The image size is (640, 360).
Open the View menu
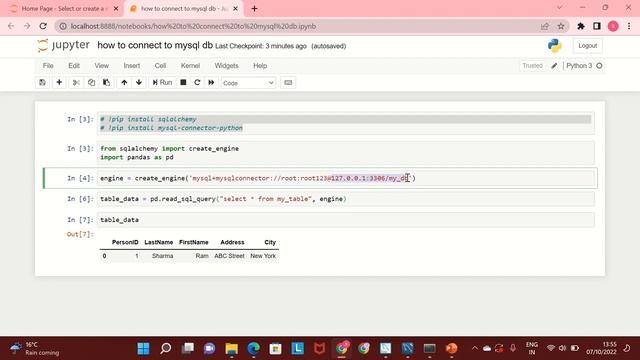[102, 66]
